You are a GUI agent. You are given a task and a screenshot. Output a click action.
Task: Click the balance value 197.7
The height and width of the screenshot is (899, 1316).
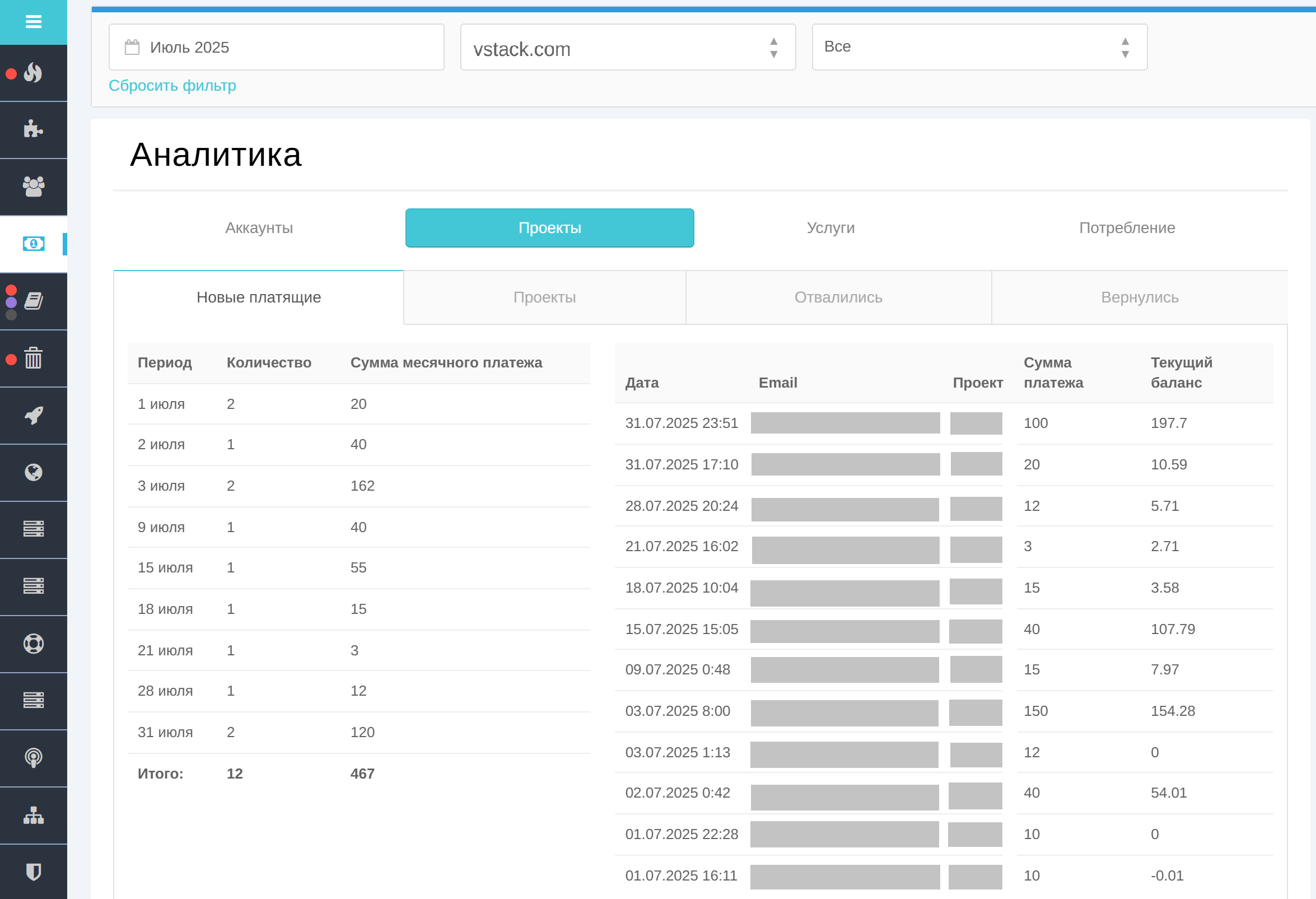(1169, 423)
